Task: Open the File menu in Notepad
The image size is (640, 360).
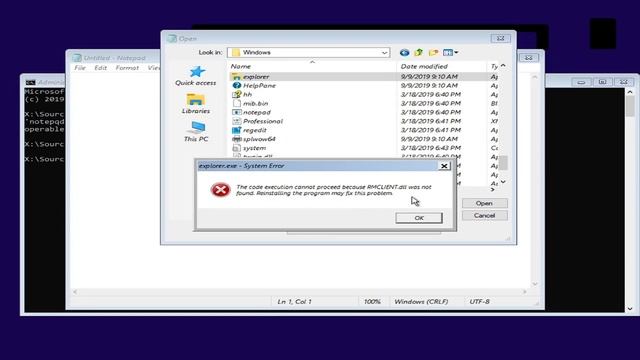Action: pos(80,68)
